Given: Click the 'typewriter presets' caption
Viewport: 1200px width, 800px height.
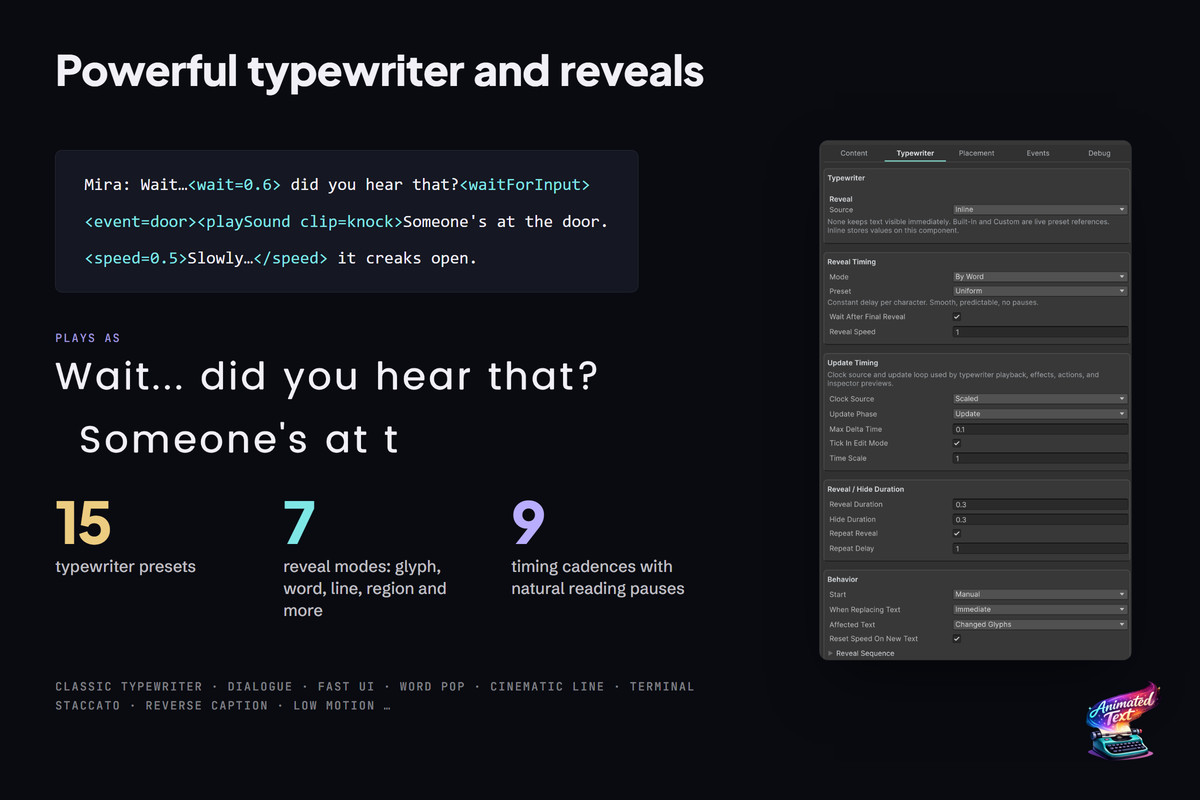Looking at the screenshot, I should coord(125,567).
